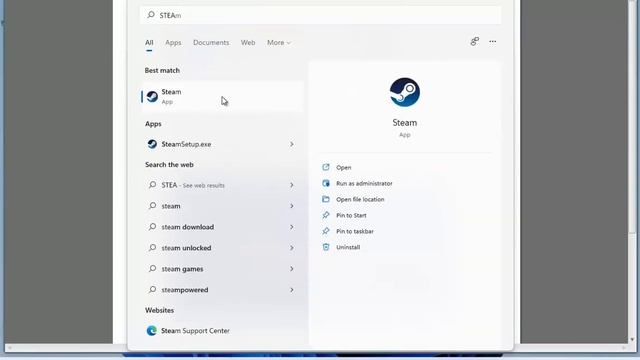This screenshot has width=640, height=360.
Task: Click the Open action icon
Action: click(x=326, y=167)
